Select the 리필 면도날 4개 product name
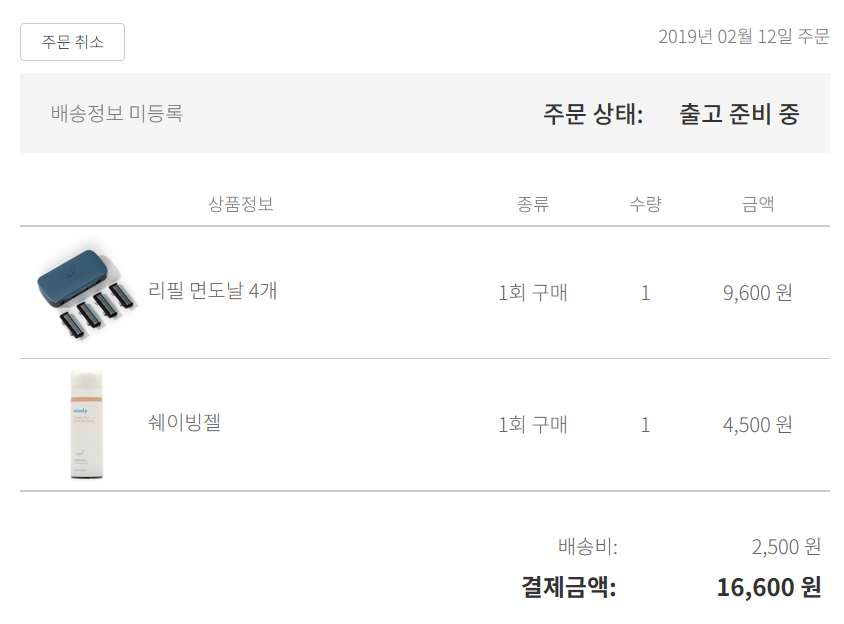Viewport: 844px width, 624px height. coord(212,291)
